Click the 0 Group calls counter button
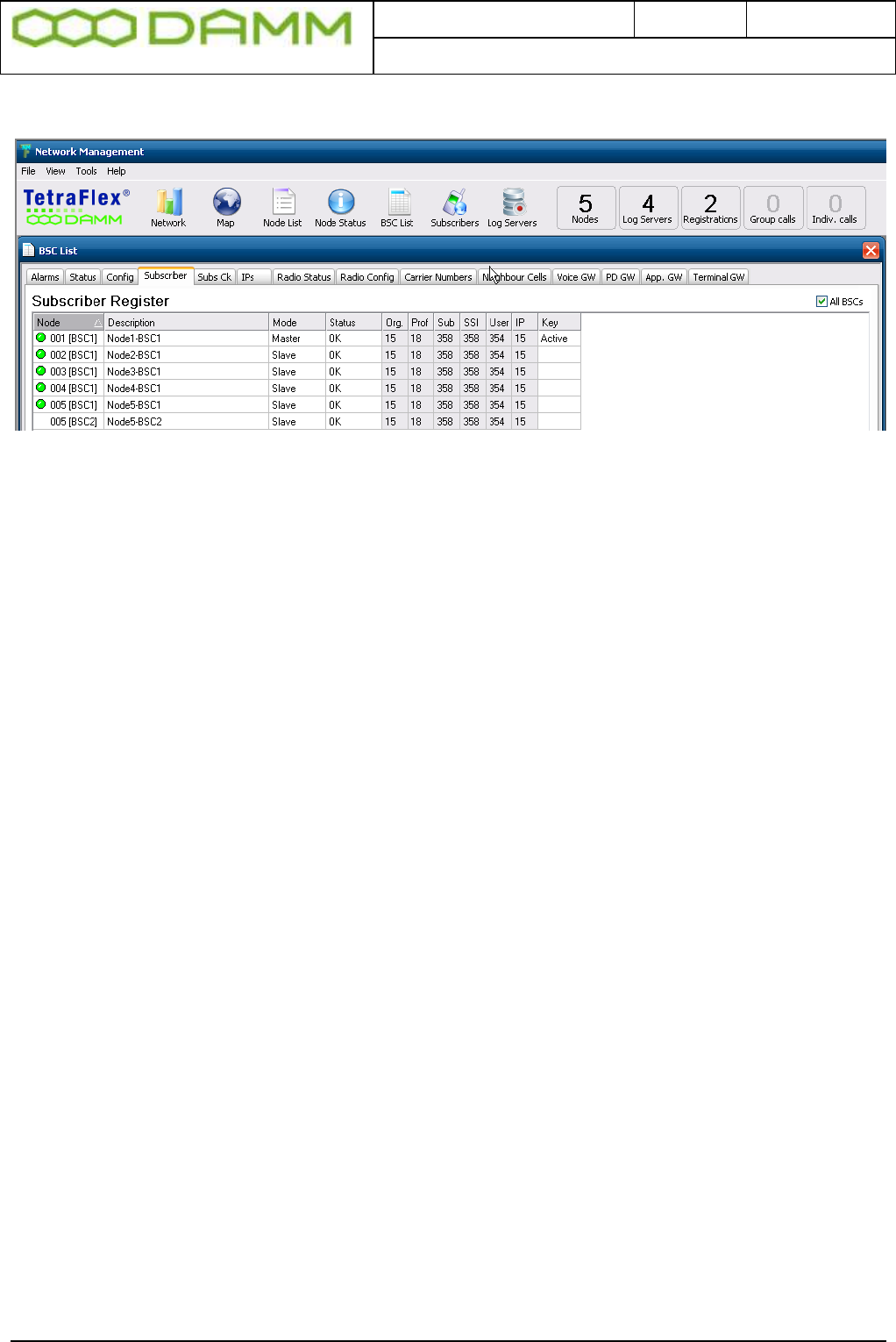Screen dimensions: 896x1342 [772, 208]
